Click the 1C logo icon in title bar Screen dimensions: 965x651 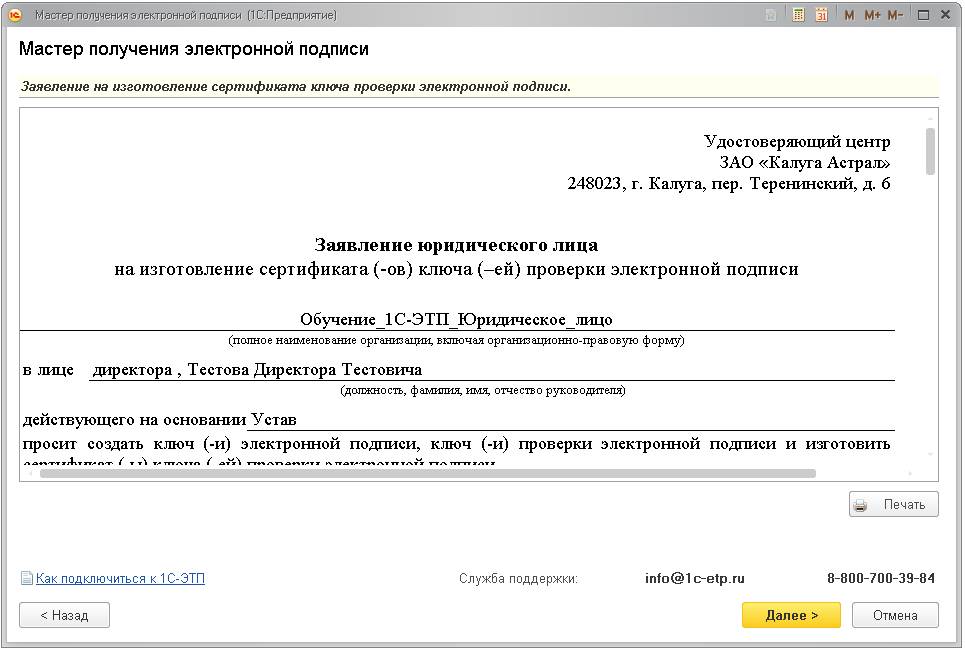pos(15,15)
